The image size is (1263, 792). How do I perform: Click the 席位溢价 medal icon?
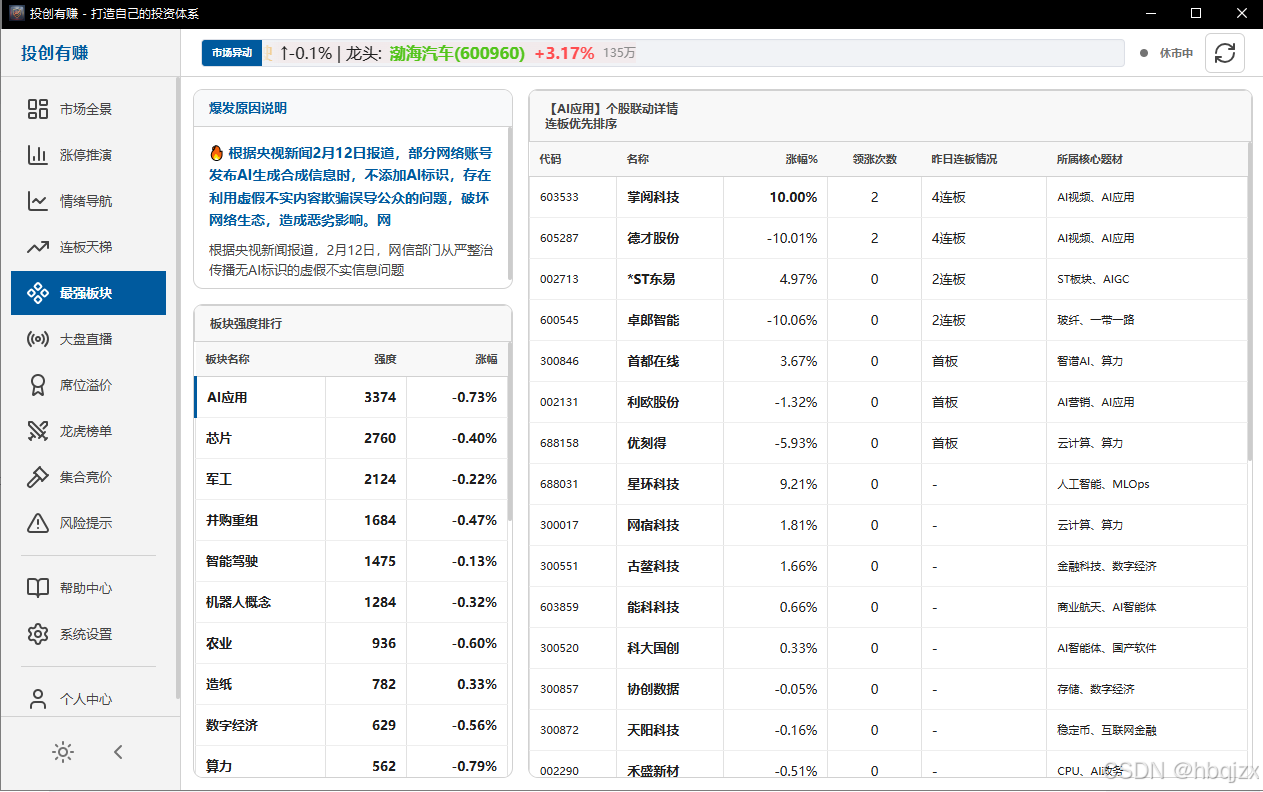[x=38, y=385]
